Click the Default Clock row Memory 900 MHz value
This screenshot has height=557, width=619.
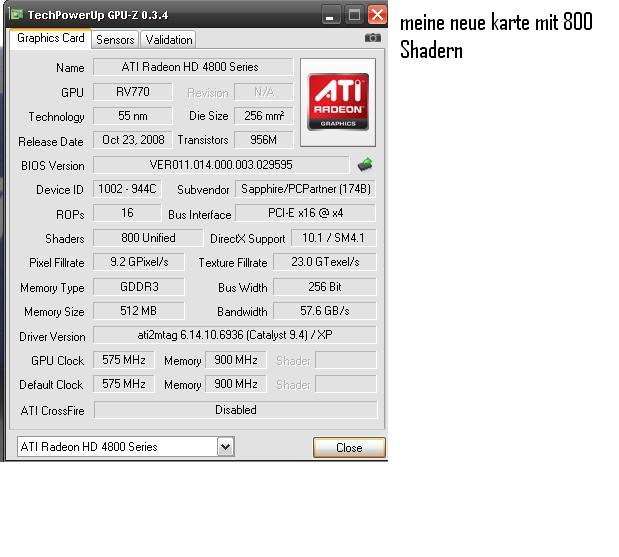236,384
